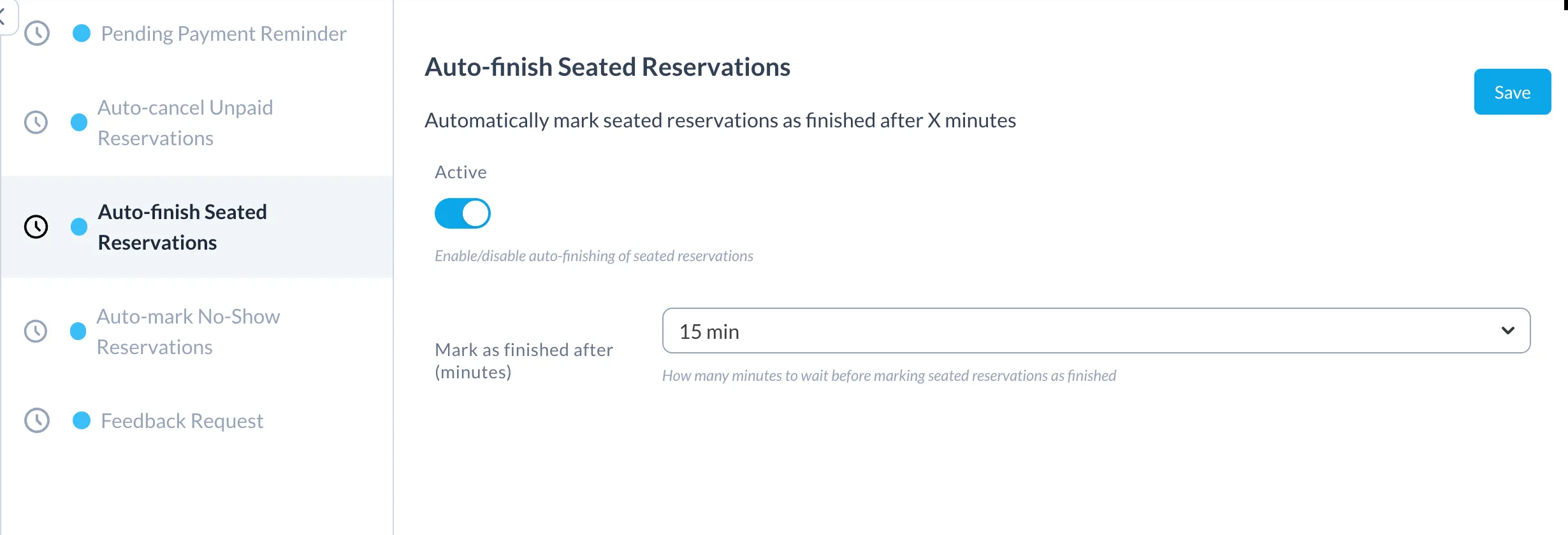The height and width of the screenshot is (535, 1568).
Task: Click the Active label
Action: point(461,172)
